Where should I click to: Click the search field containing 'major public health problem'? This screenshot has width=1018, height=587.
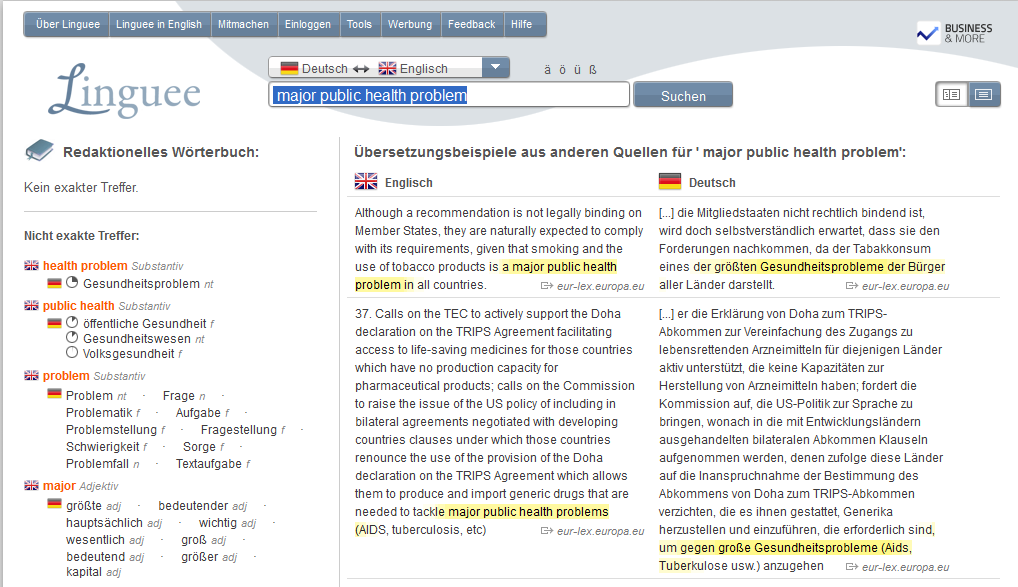tap(449, 95)
